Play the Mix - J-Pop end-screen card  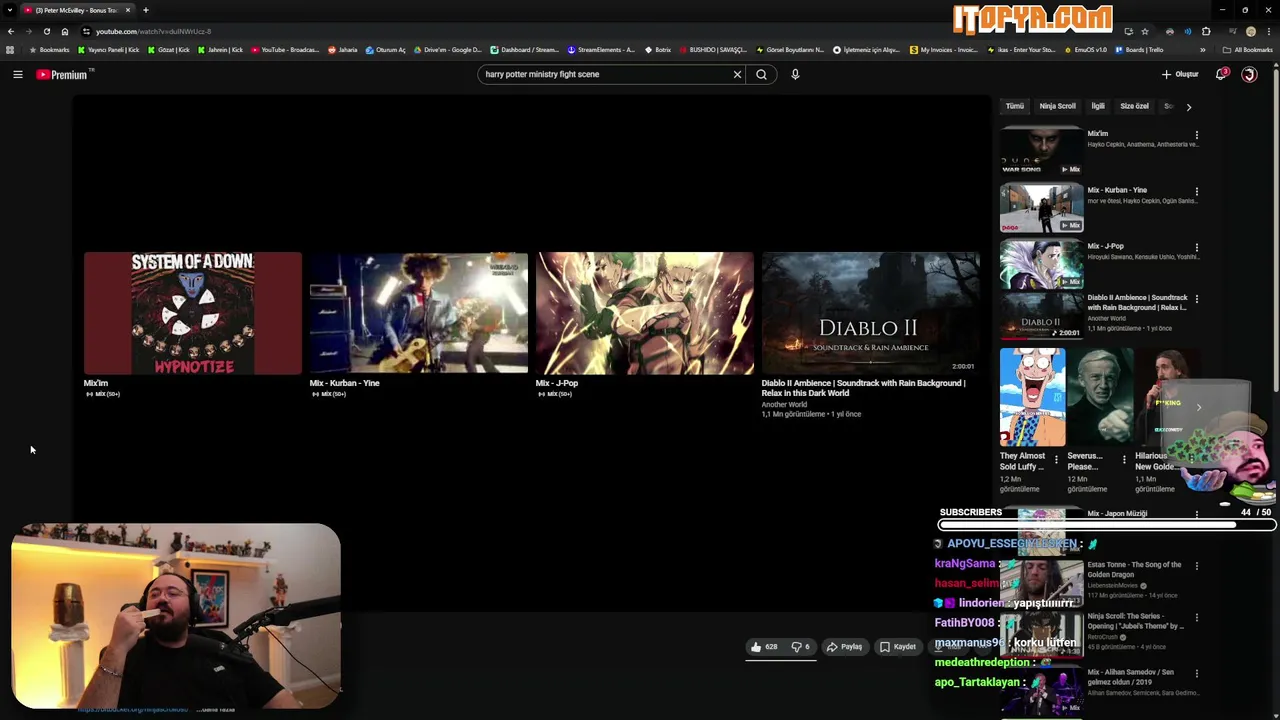click(x=645, y=313)
